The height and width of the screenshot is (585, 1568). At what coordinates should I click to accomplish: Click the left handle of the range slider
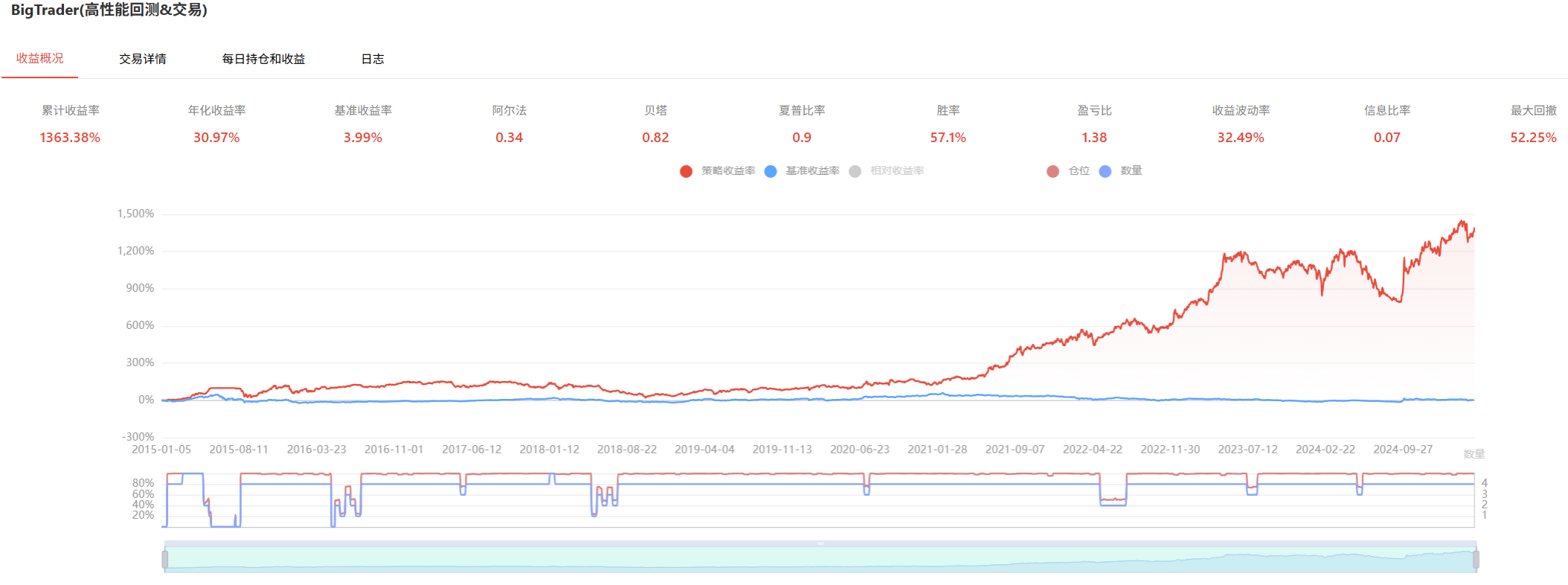click(165, 559)
